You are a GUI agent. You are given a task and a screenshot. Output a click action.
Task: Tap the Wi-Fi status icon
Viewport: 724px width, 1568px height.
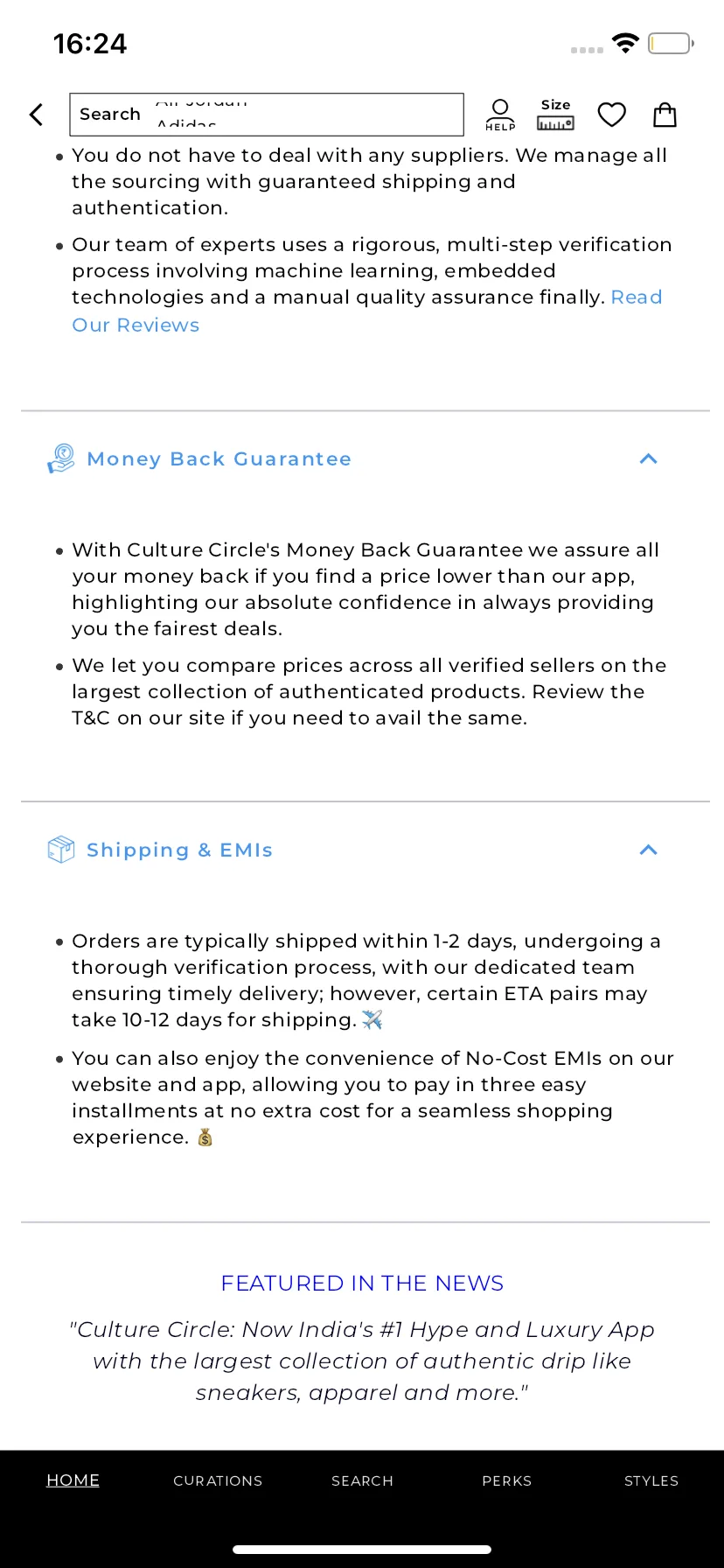coord(626,43)
